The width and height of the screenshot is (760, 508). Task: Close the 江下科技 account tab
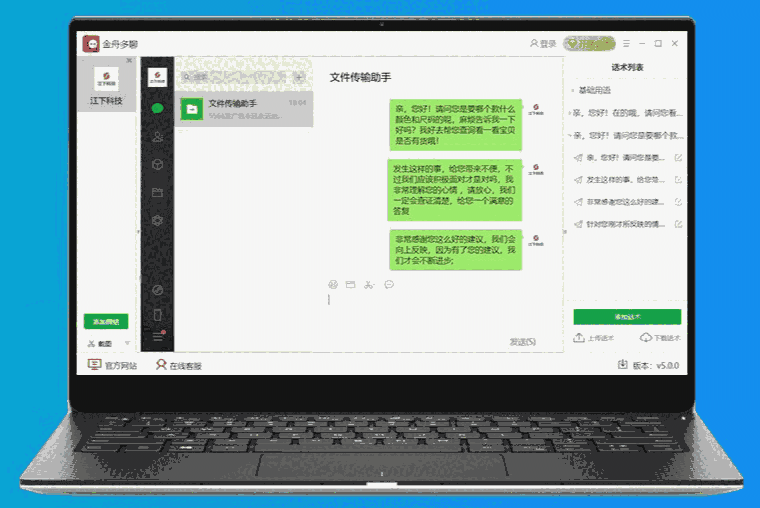coord(129,61)
